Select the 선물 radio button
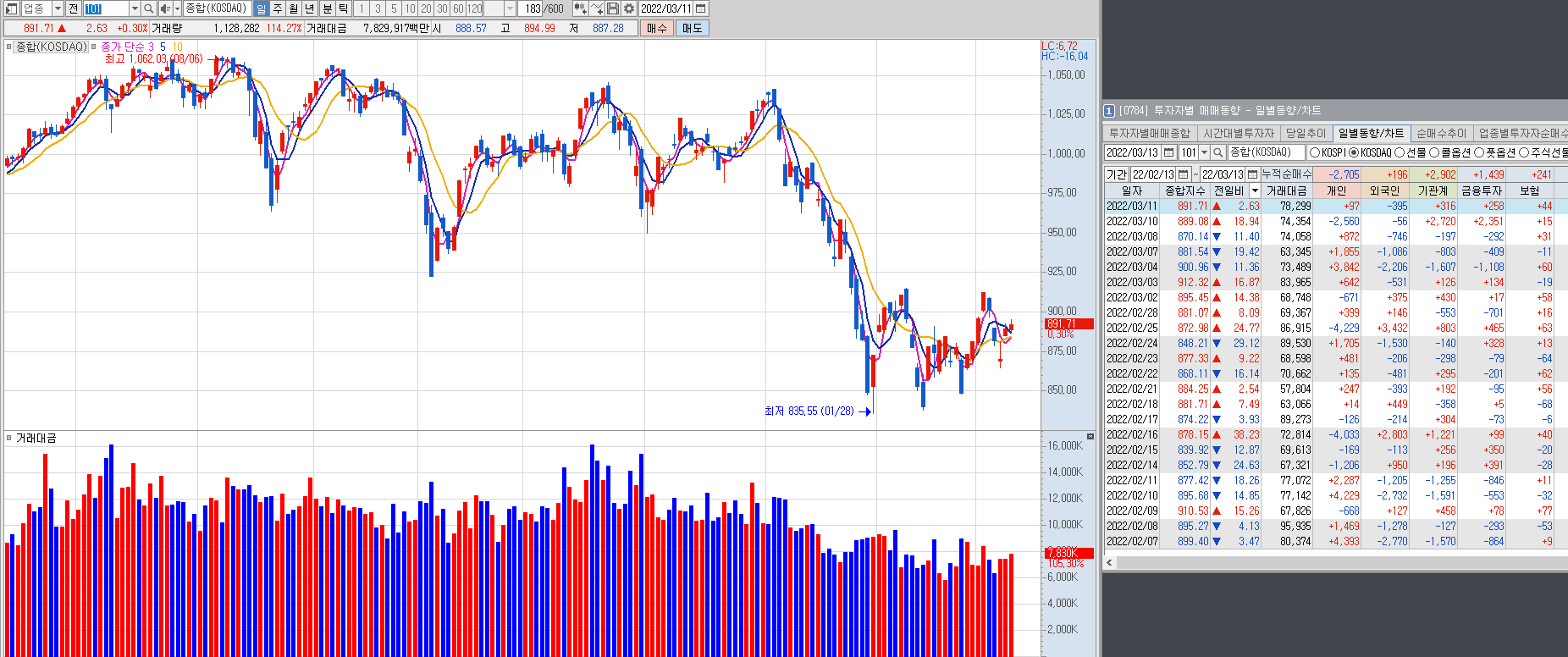 point(1400,152)
